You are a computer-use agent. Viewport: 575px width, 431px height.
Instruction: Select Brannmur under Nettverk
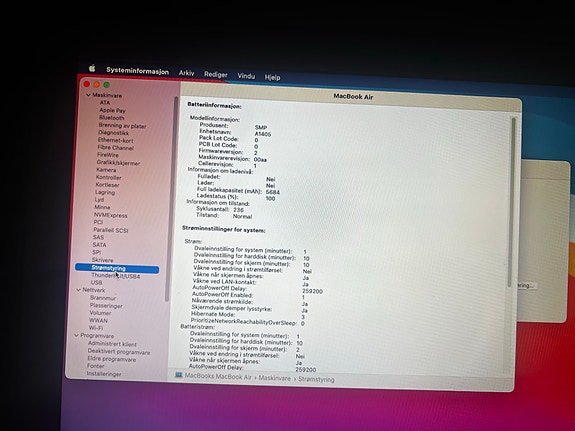pyautogui.click(x=103, y=298)
